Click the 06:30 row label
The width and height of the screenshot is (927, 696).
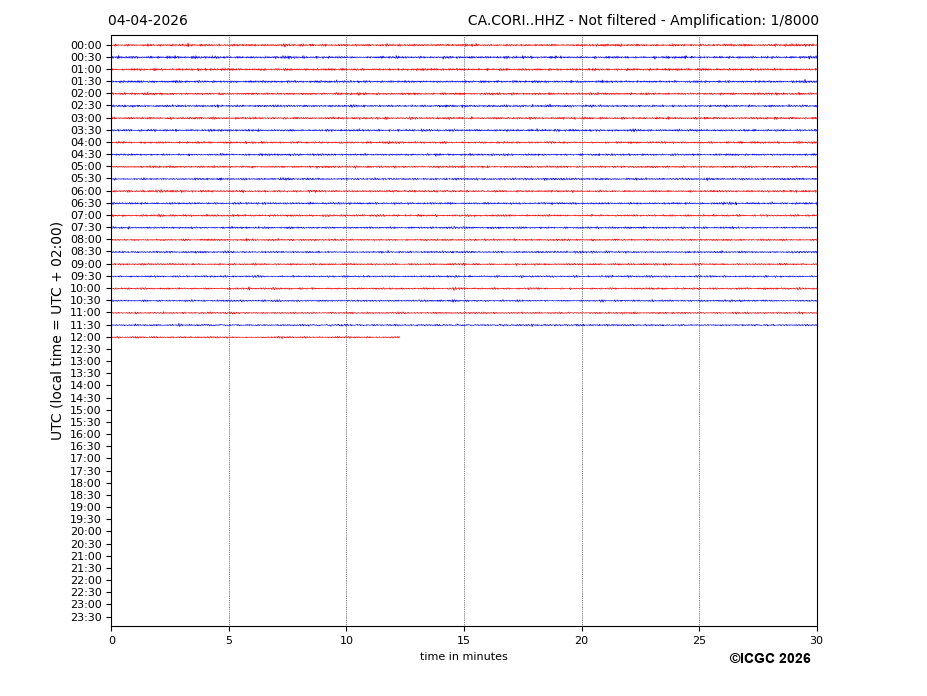[x=86, y=203]
